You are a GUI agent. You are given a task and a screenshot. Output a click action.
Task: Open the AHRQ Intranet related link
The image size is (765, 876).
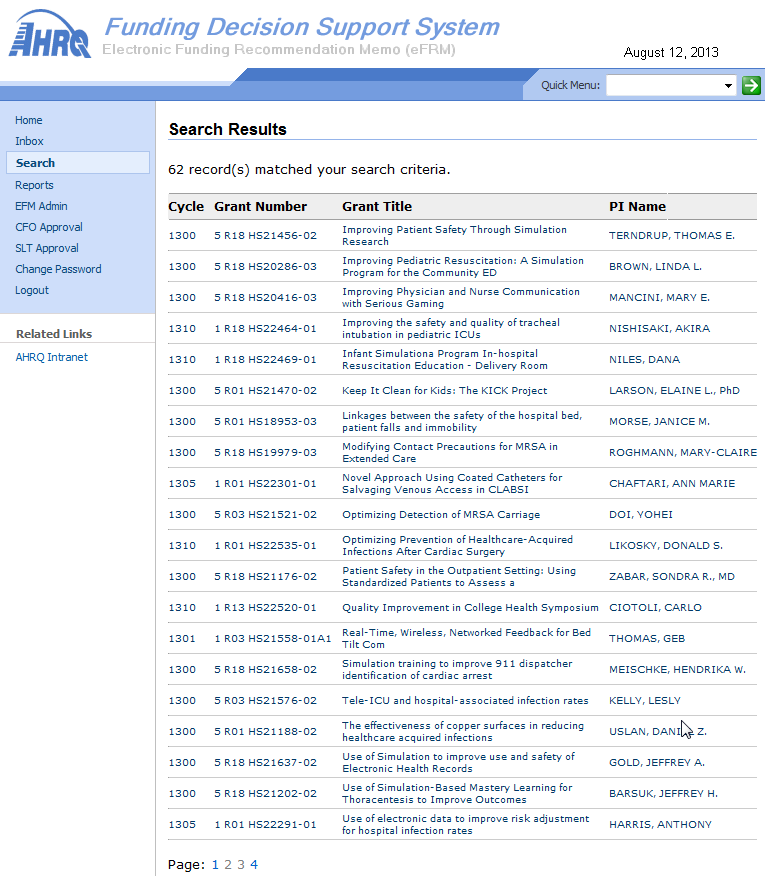[51, 357]
